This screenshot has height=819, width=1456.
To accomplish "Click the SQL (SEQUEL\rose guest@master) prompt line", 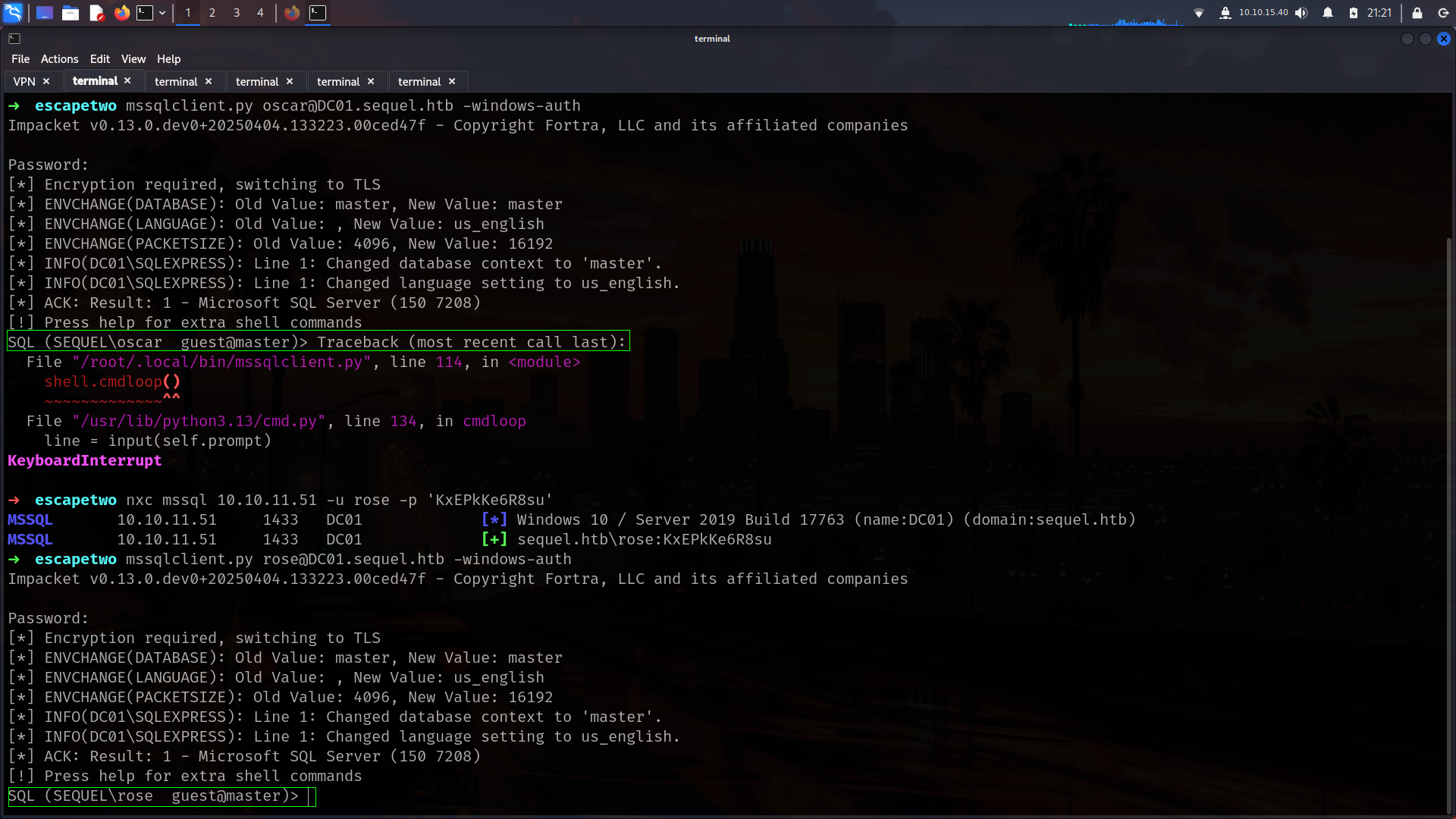I will click(162, 796).
